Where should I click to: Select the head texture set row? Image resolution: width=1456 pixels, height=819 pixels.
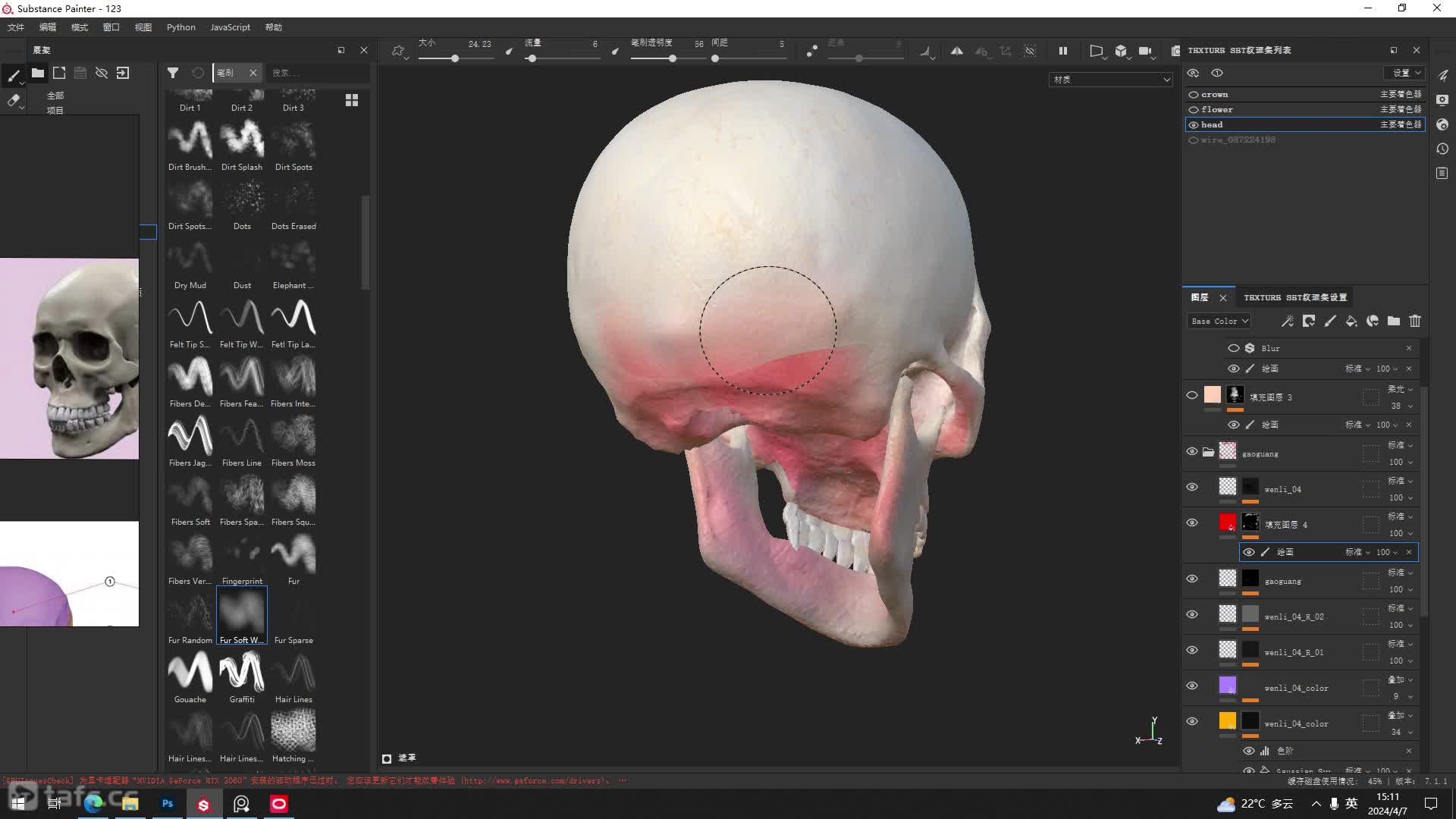pos(1305,125)
